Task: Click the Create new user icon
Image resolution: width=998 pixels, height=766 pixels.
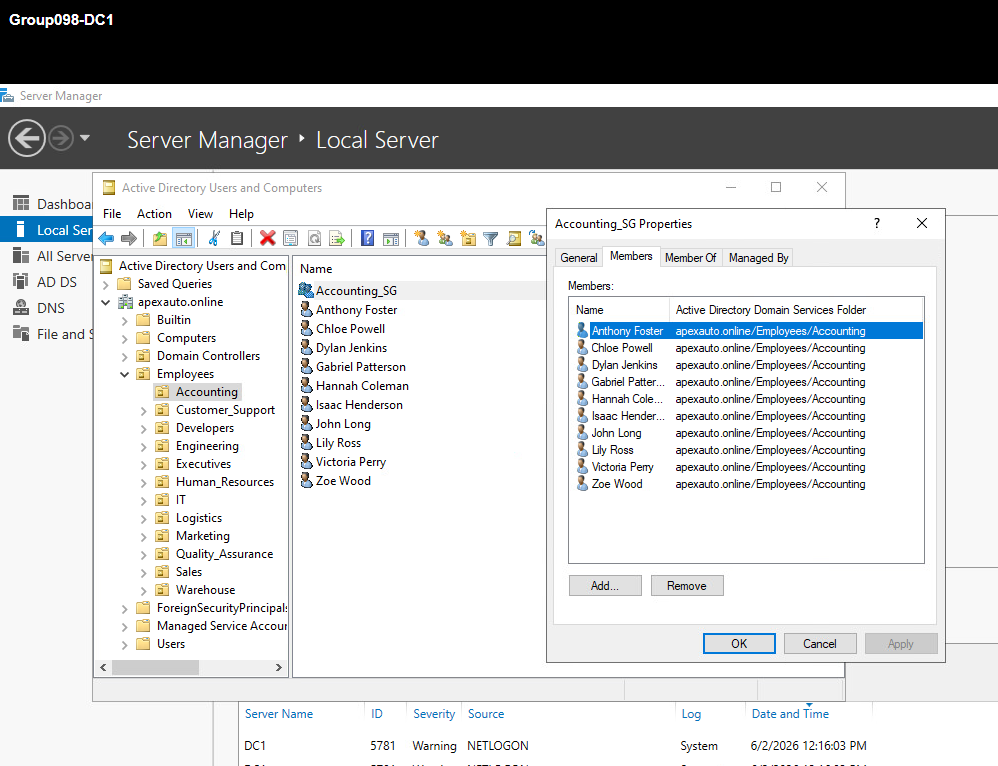Action: (421, 239)
